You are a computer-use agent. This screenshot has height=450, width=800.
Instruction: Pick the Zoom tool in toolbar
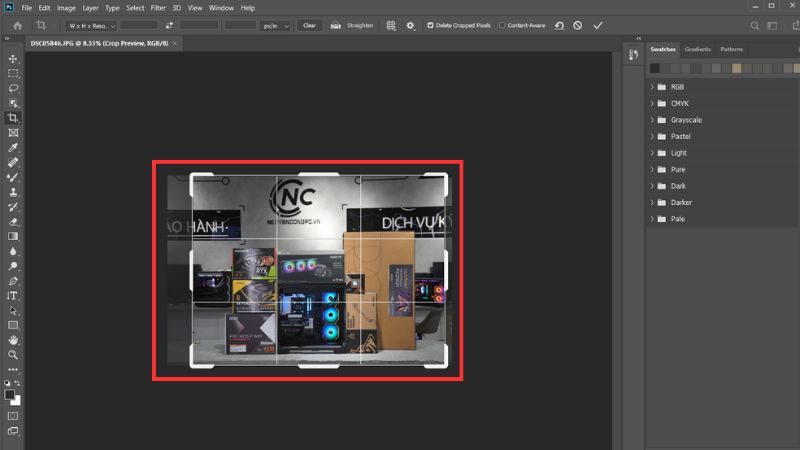click(13, 354)
